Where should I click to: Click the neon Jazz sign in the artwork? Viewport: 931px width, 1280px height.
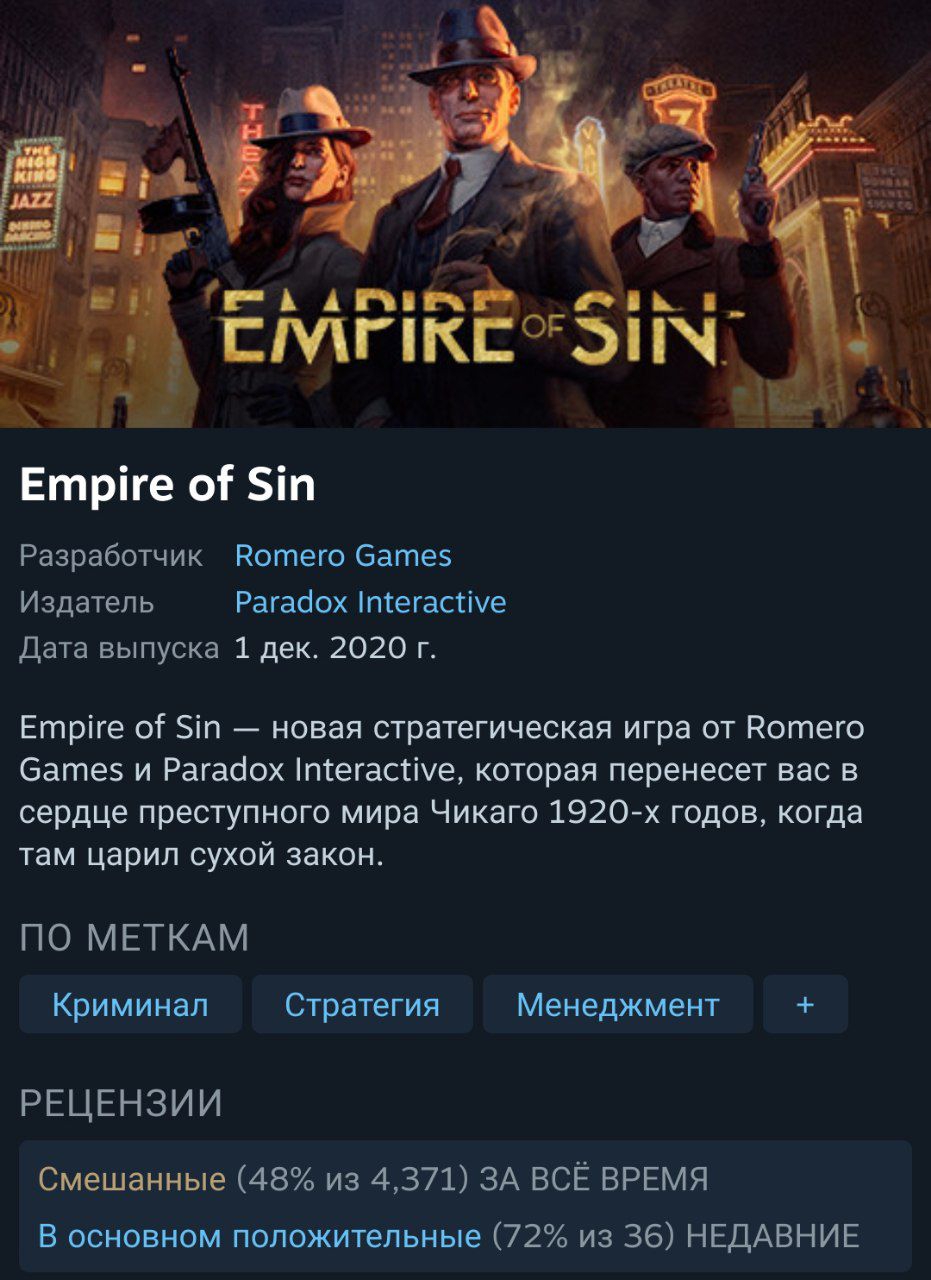(33, 189)
